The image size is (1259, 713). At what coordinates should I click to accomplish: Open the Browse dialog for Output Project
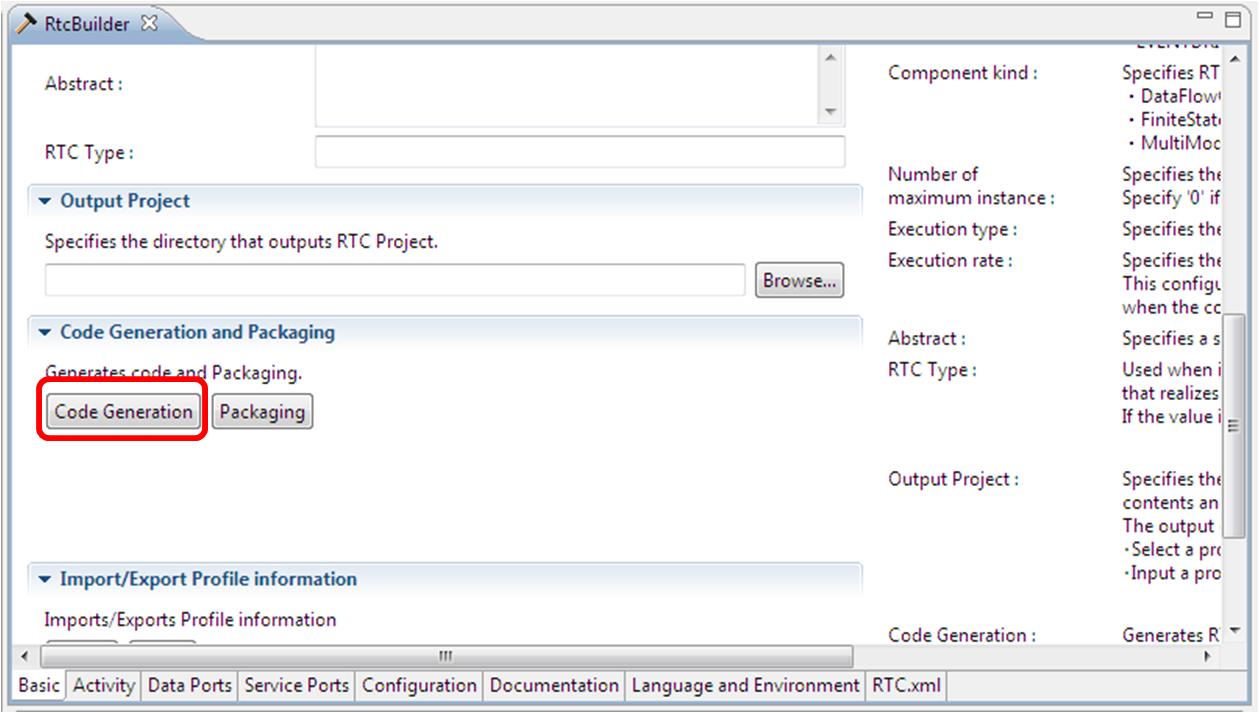click(x=798, y=280)
